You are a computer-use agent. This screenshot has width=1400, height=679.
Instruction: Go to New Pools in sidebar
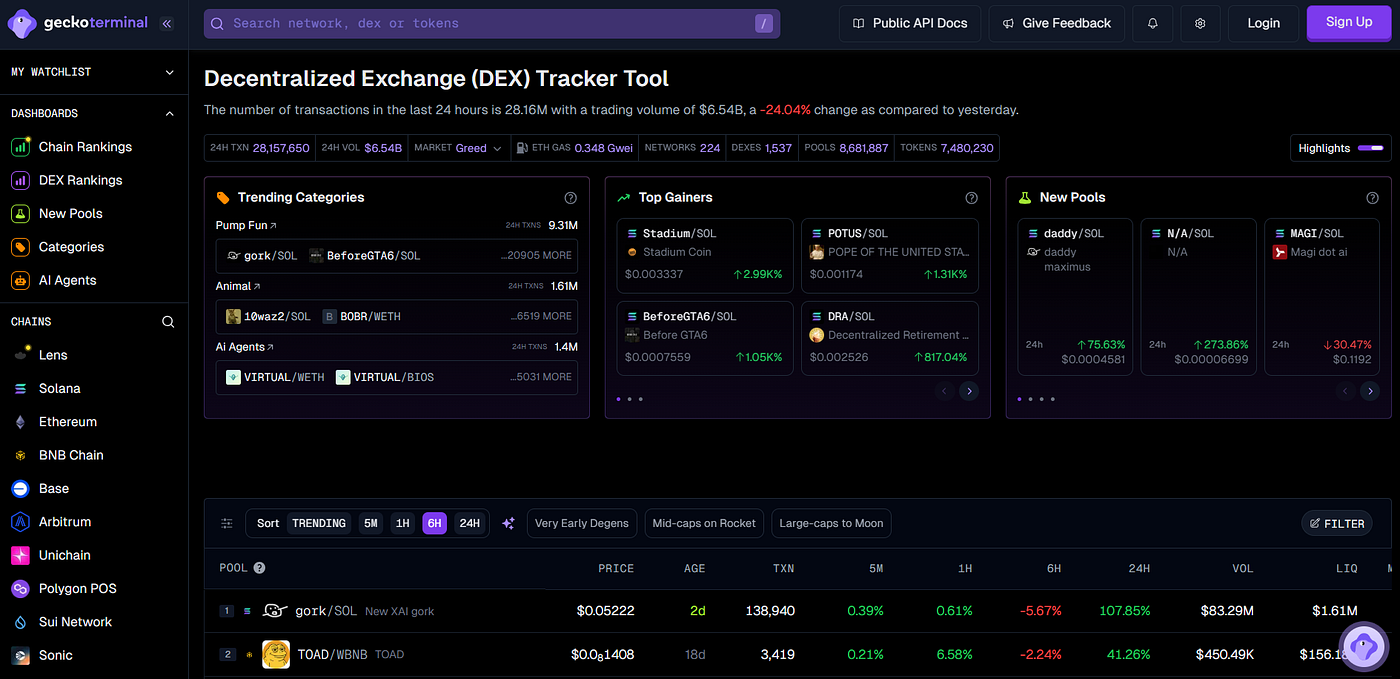(x=70, y=214)
